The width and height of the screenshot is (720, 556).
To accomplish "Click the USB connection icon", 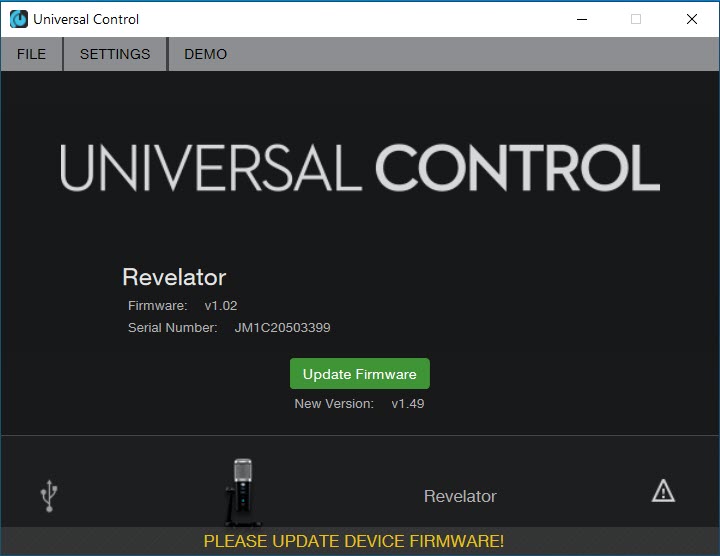I will (49, 496).
